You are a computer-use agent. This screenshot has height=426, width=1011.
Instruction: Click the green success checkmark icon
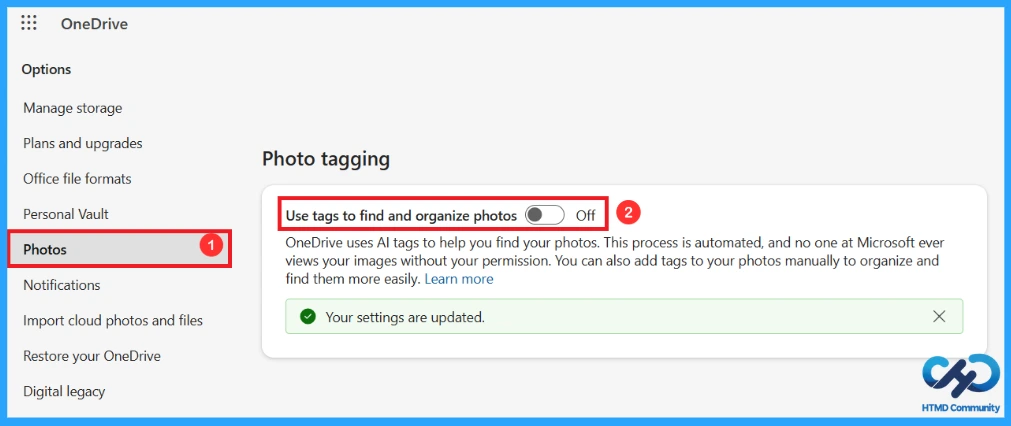(308, 316)
